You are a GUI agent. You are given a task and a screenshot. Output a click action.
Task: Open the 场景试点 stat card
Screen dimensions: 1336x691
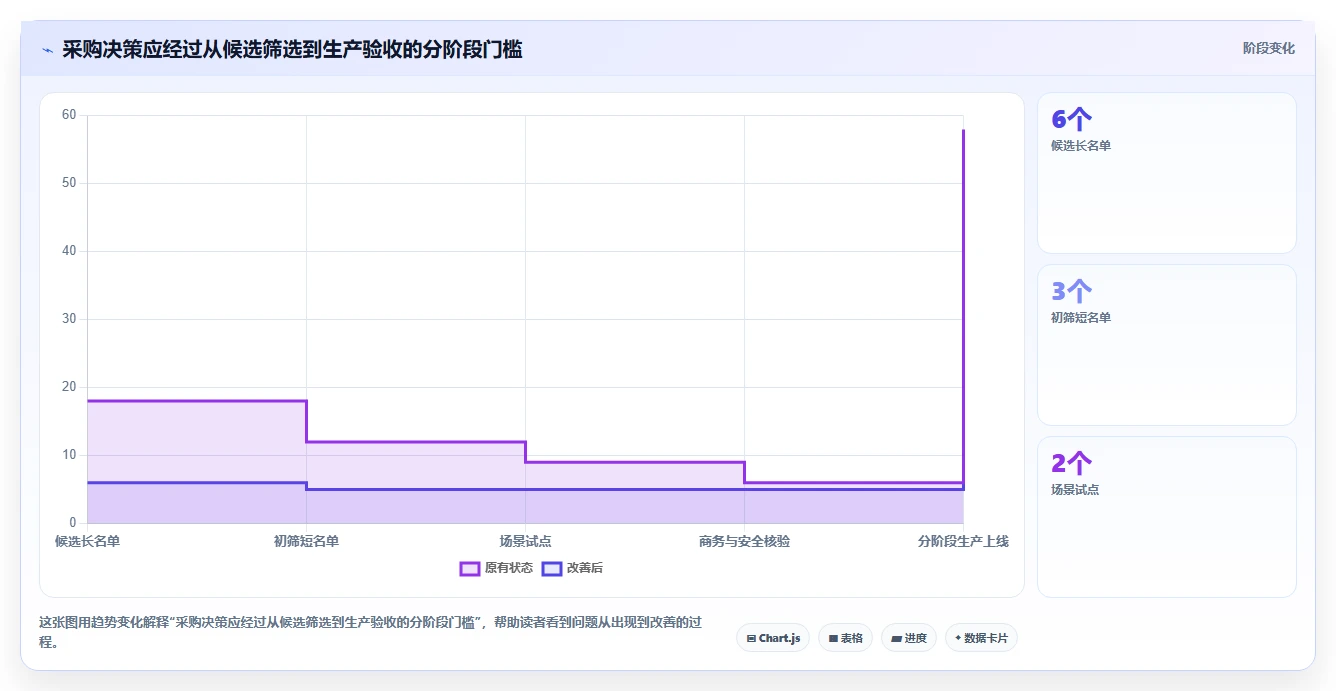point(1167,517)
